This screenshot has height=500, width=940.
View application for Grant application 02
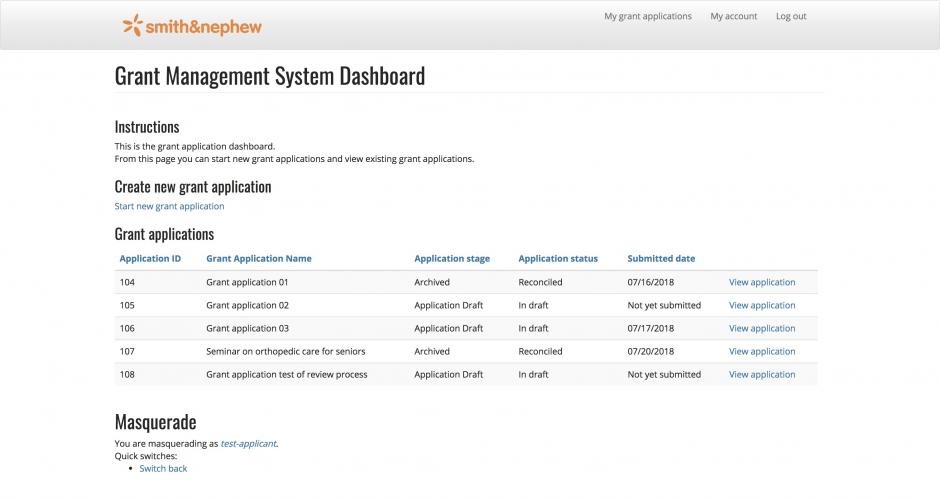coord(761,305)
